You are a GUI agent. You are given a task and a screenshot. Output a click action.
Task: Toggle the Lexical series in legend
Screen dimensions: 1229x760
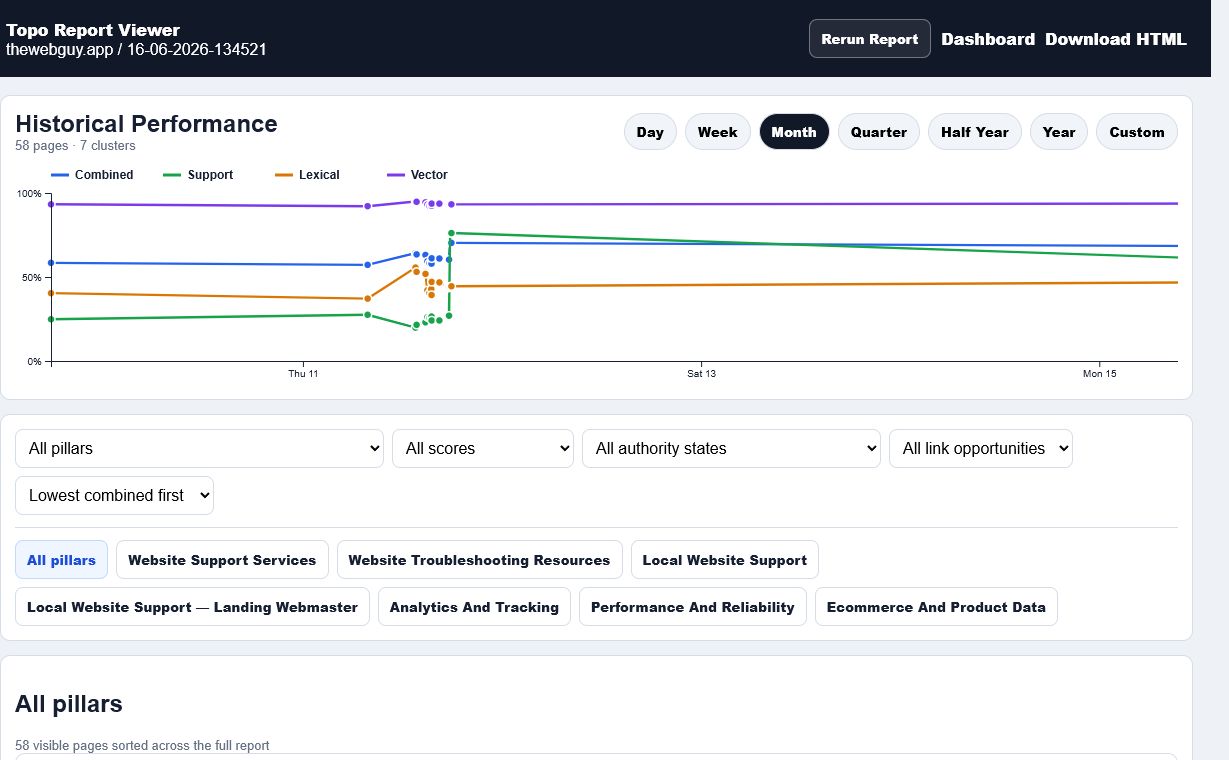(307, 175)
